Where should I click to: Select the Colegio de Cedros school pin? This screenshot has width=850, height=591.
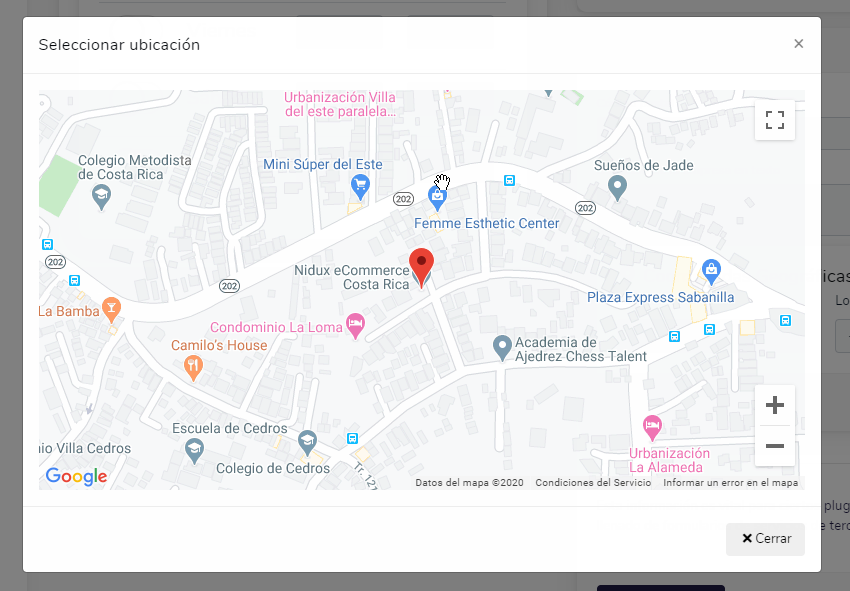[307, 443]
